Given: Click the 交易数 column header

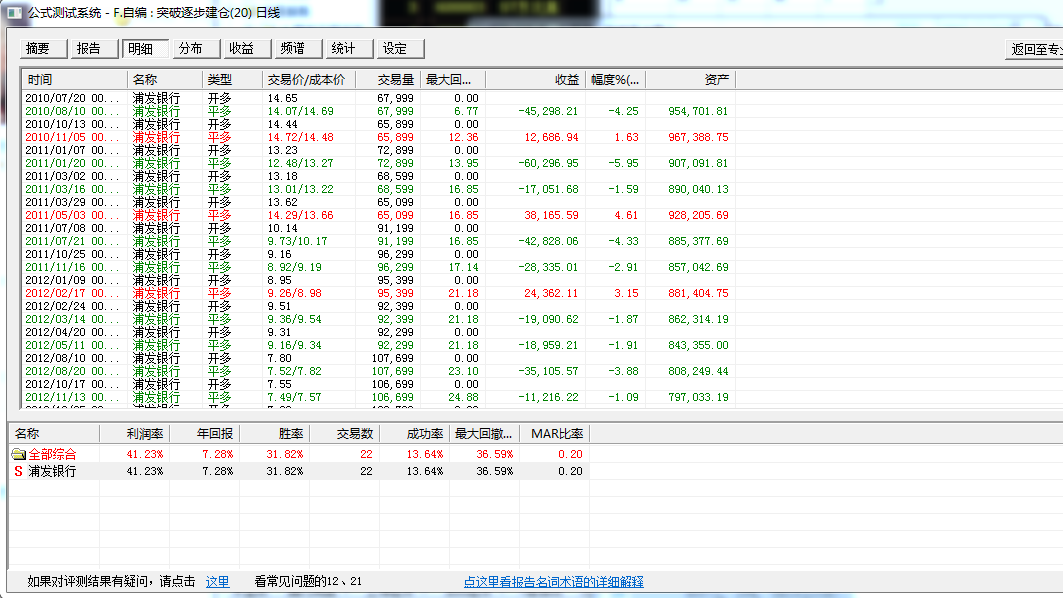Looking at the screenshot, I should (344, 434).
